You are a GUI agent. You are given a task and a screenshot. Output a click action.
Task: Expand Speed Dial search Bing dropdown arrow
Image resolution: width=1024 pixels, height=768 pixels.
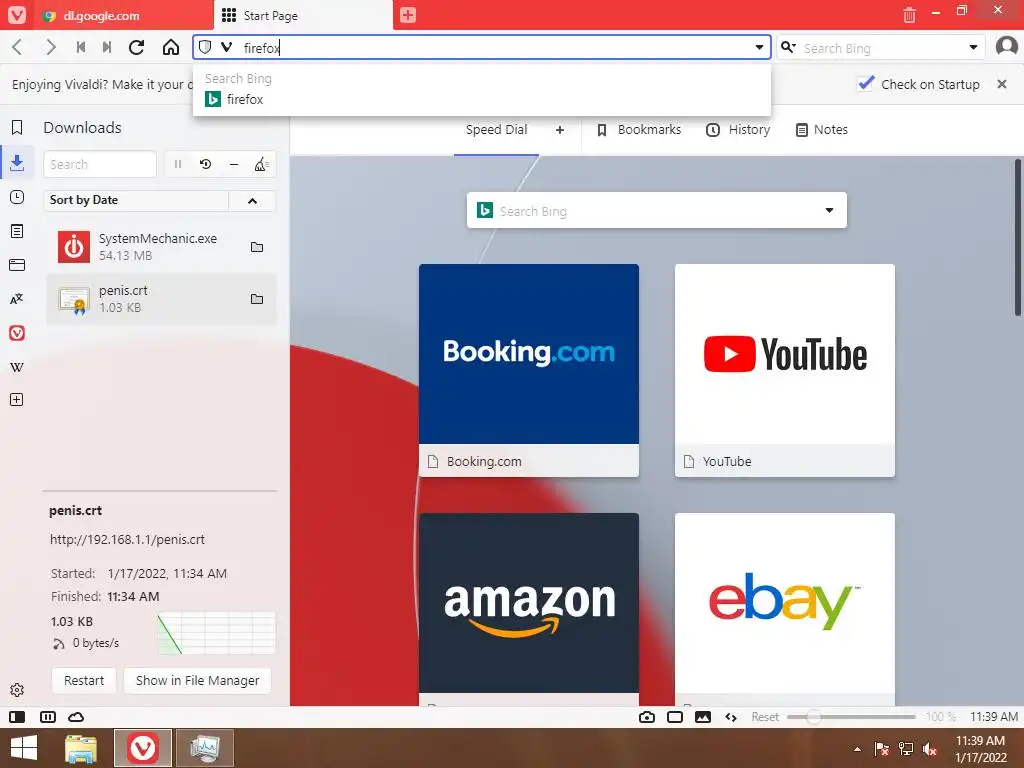829,210
